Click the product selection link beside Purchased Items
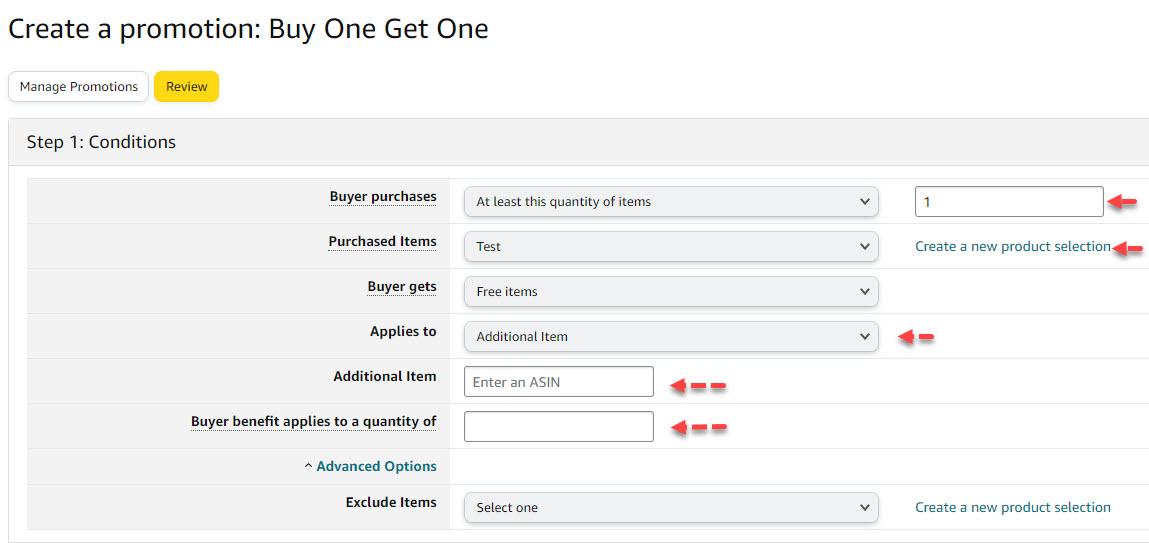The width and height of the screenshot is (1149, 543). click(x=1012, y=246)
